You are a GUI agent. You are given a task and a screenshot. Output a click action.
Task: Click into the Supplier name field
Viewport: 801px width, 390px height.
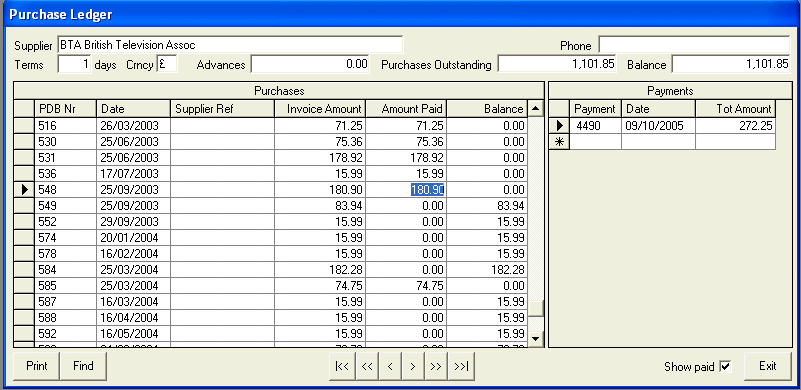(x=230, y=45)
